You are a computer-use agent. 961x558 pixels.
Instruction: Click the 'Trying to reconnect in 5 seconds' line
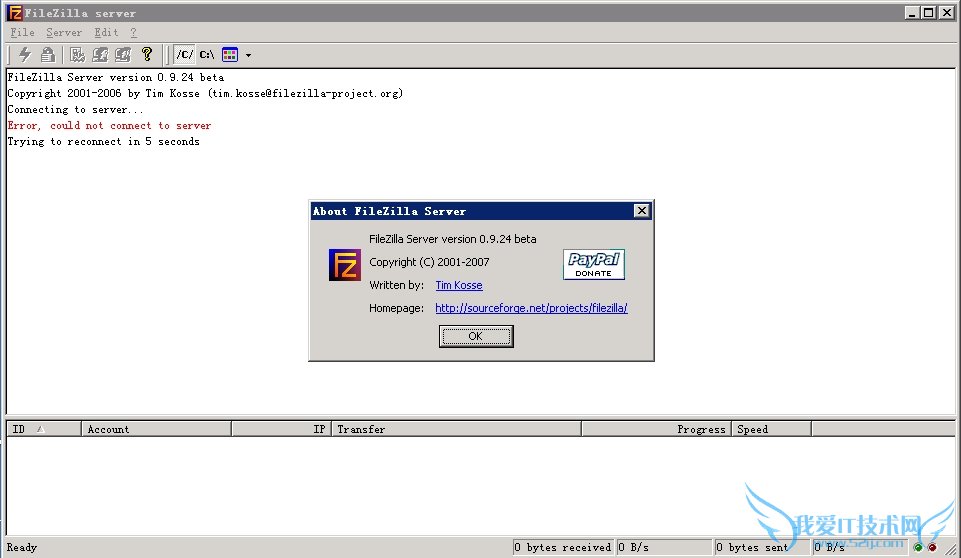104,141
